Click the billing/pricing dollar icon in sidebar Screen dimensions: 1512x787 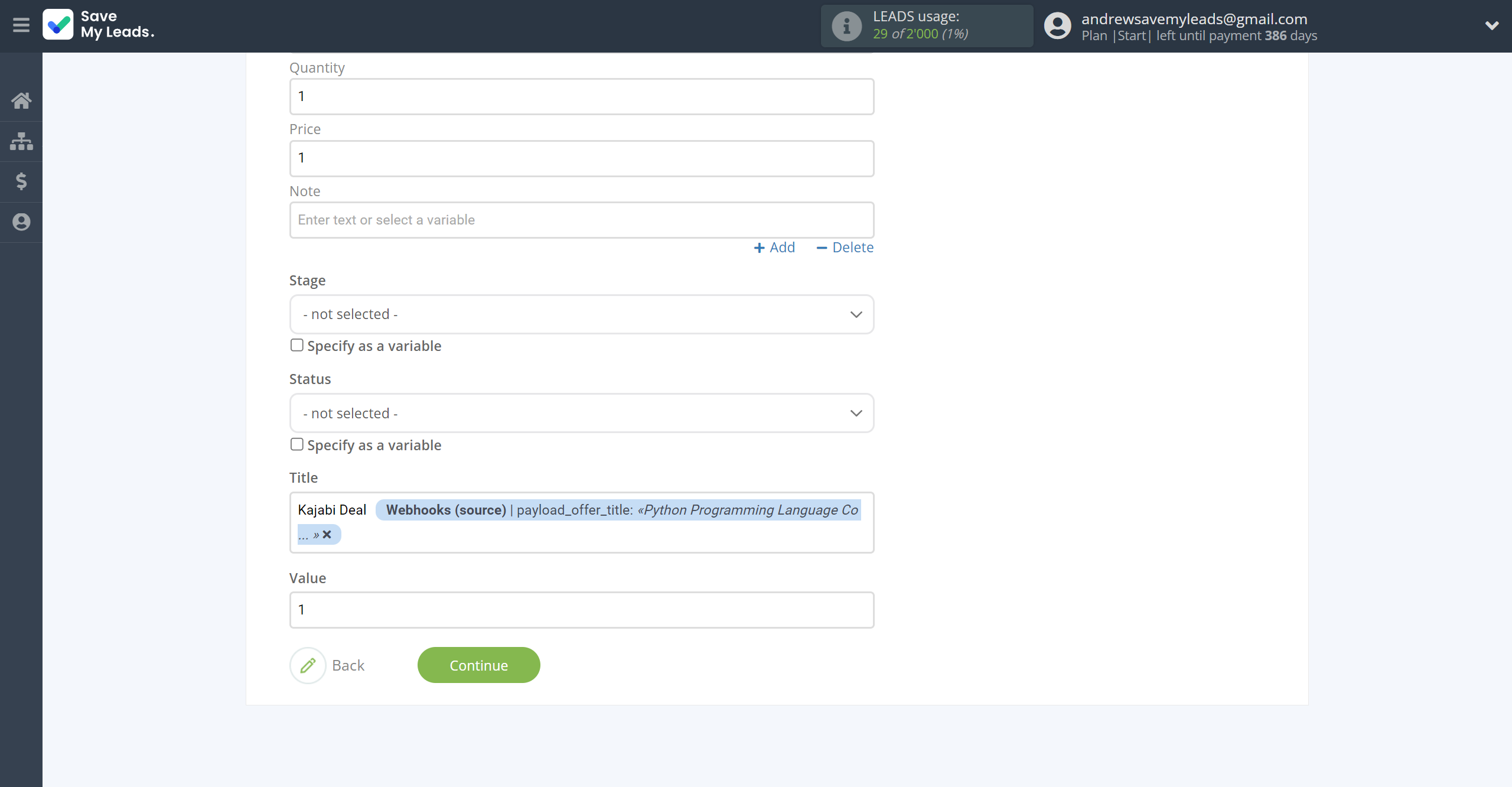(21, 181)
